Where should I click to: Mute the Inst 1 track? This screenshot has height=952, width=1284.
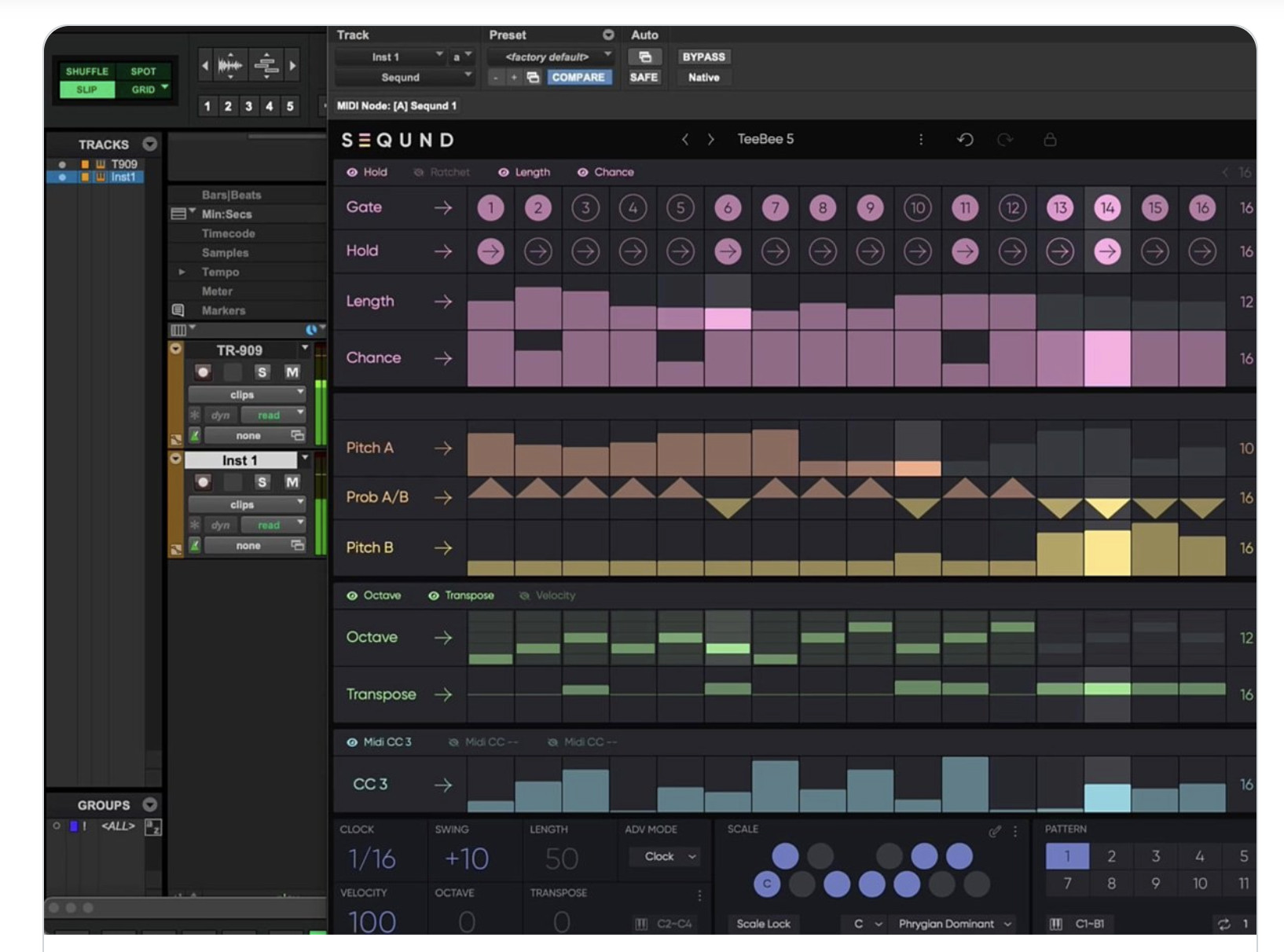(292, 482)
